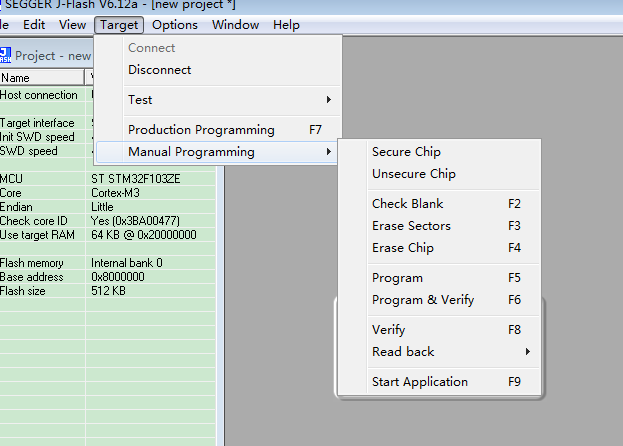Click the Name column header
Image resolution: width=623 pixels, height=446 pixels.
(42, 77)
